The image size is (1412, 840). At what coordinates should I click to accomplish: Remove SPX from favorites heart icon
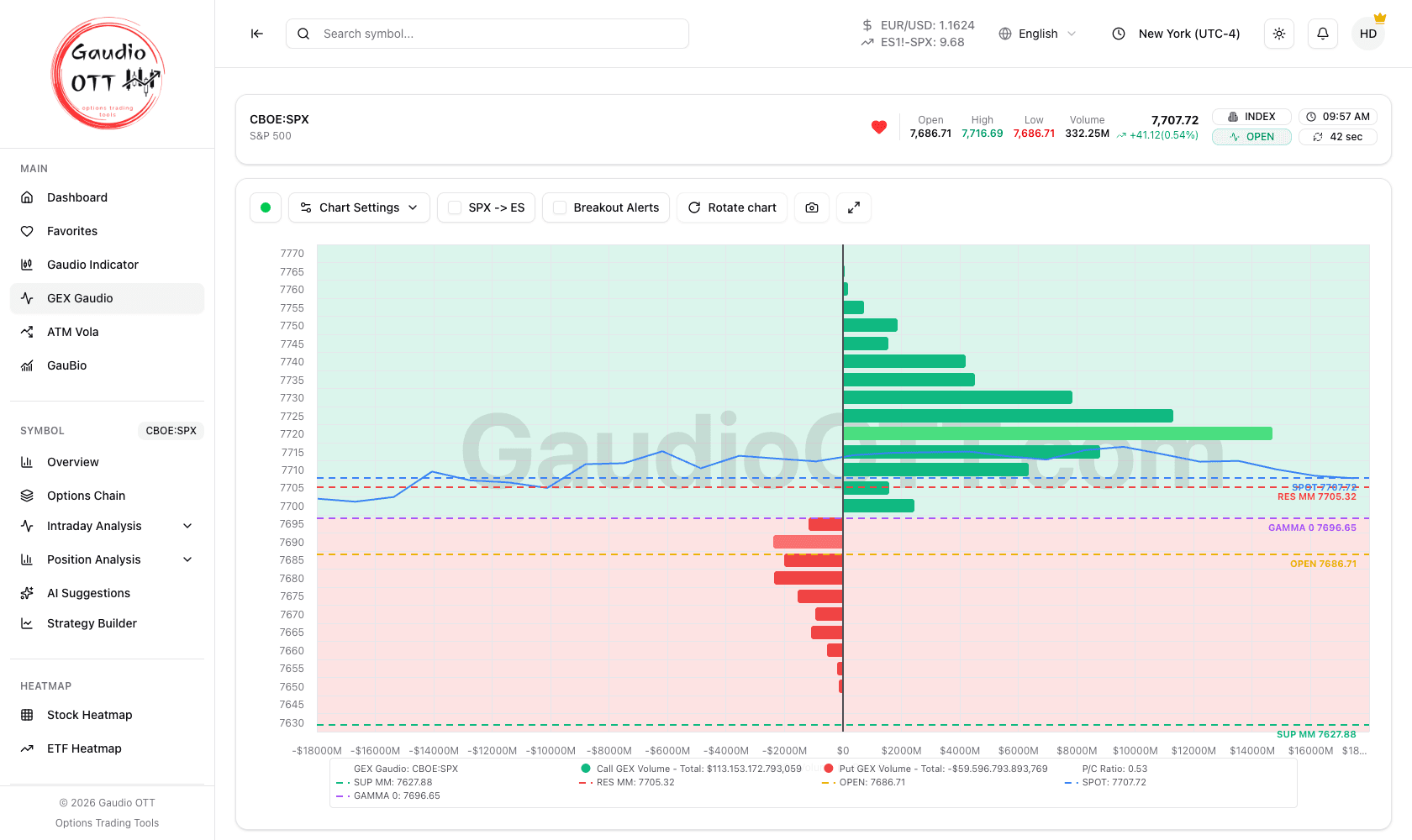879,127
